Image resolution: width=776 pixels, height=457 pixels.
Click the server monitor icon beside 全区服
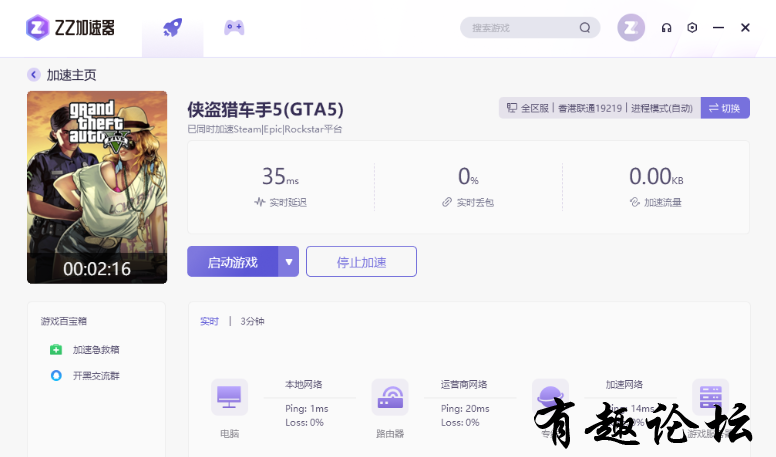point(512,108)
